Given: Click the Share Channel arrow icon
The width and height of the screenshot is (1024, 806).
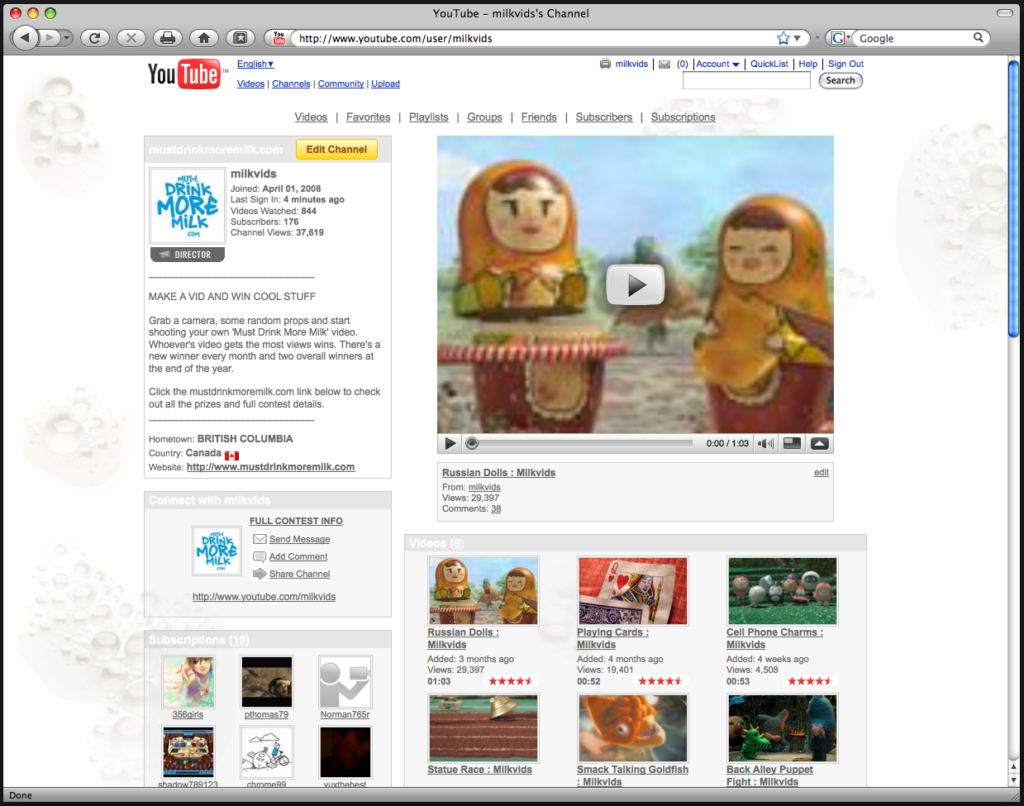Looking at the screenshot, I should (259, 573).
